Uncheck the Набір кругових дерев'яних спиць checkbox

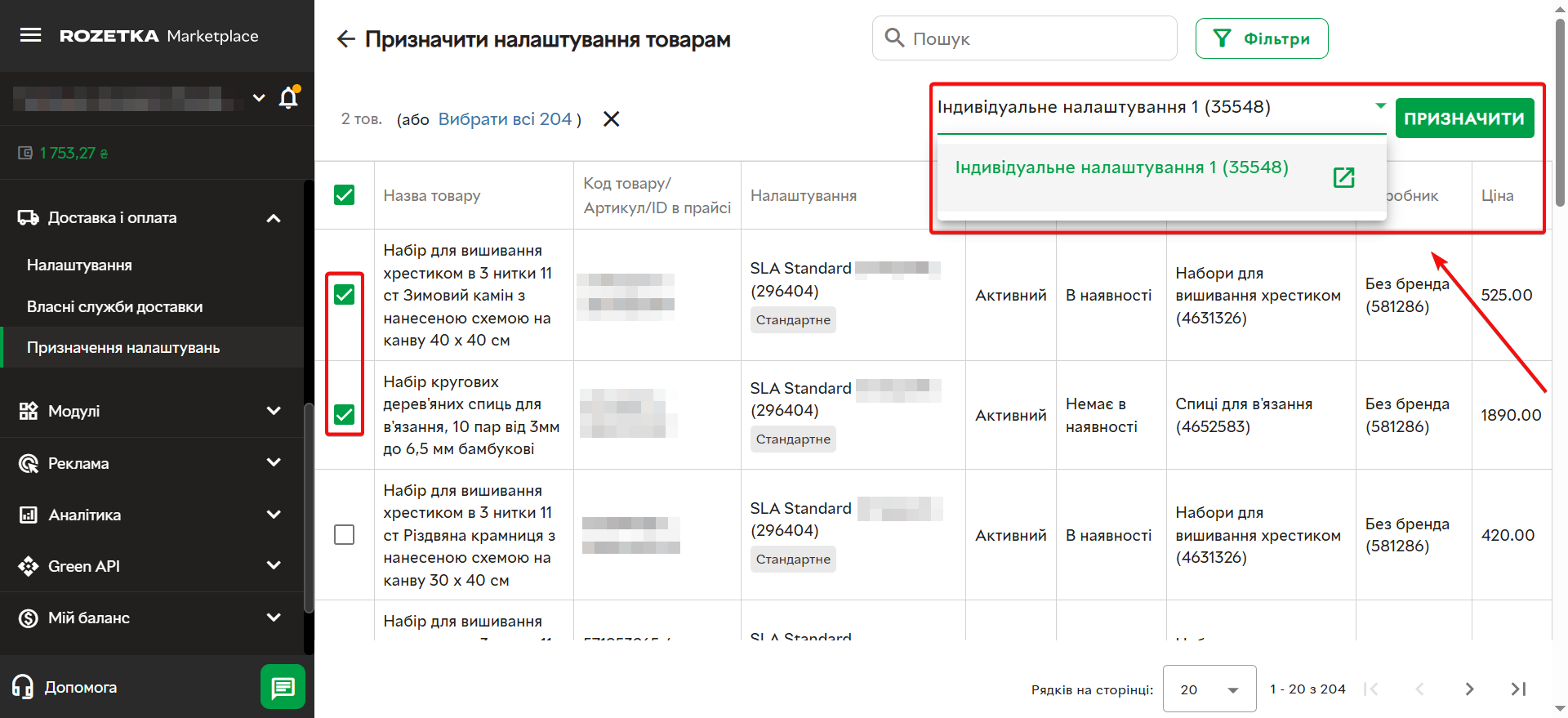(x=345, y=415)
